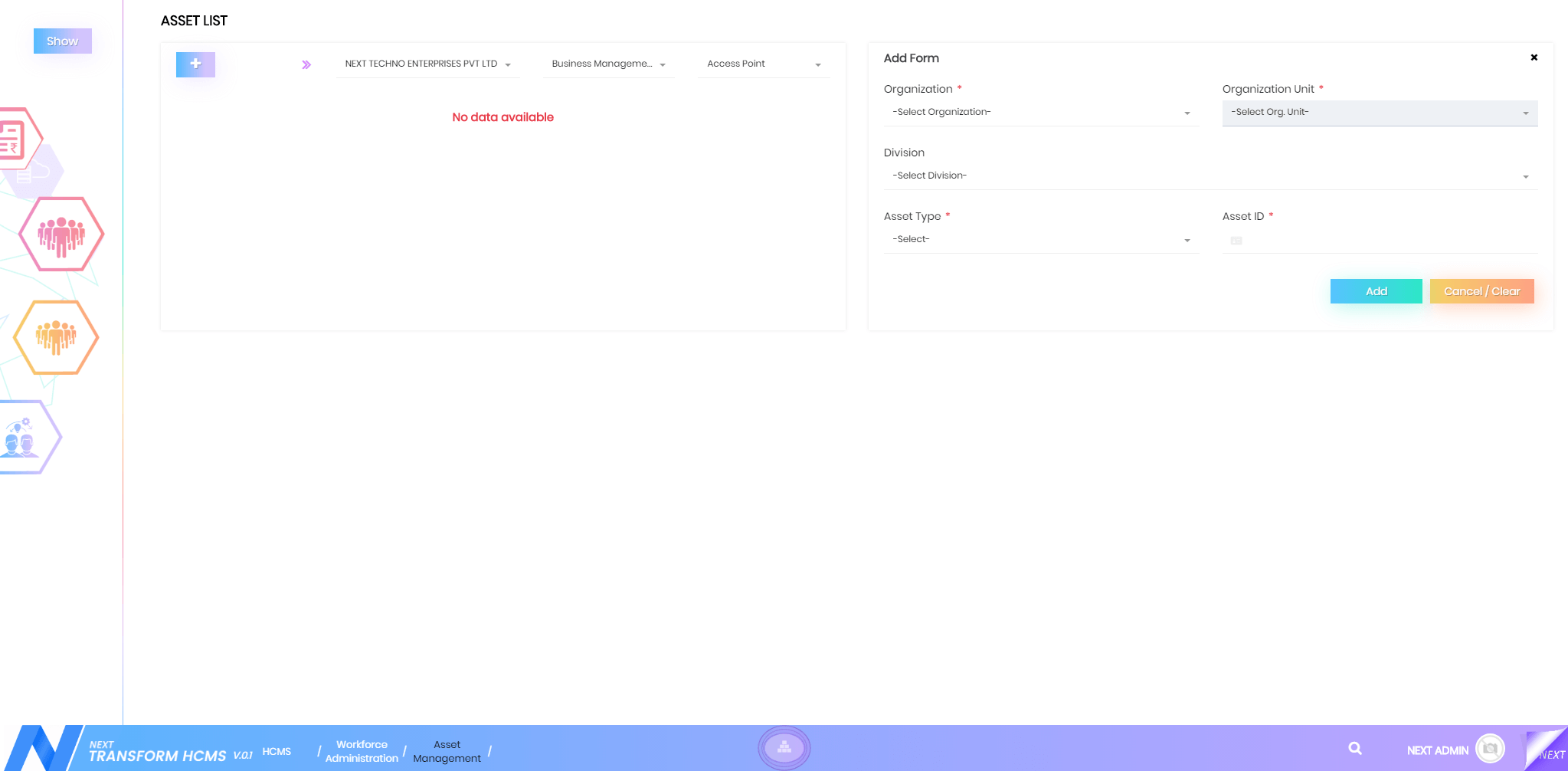
Task: Click the plus icon to add asset
Action: click(195, 64)
